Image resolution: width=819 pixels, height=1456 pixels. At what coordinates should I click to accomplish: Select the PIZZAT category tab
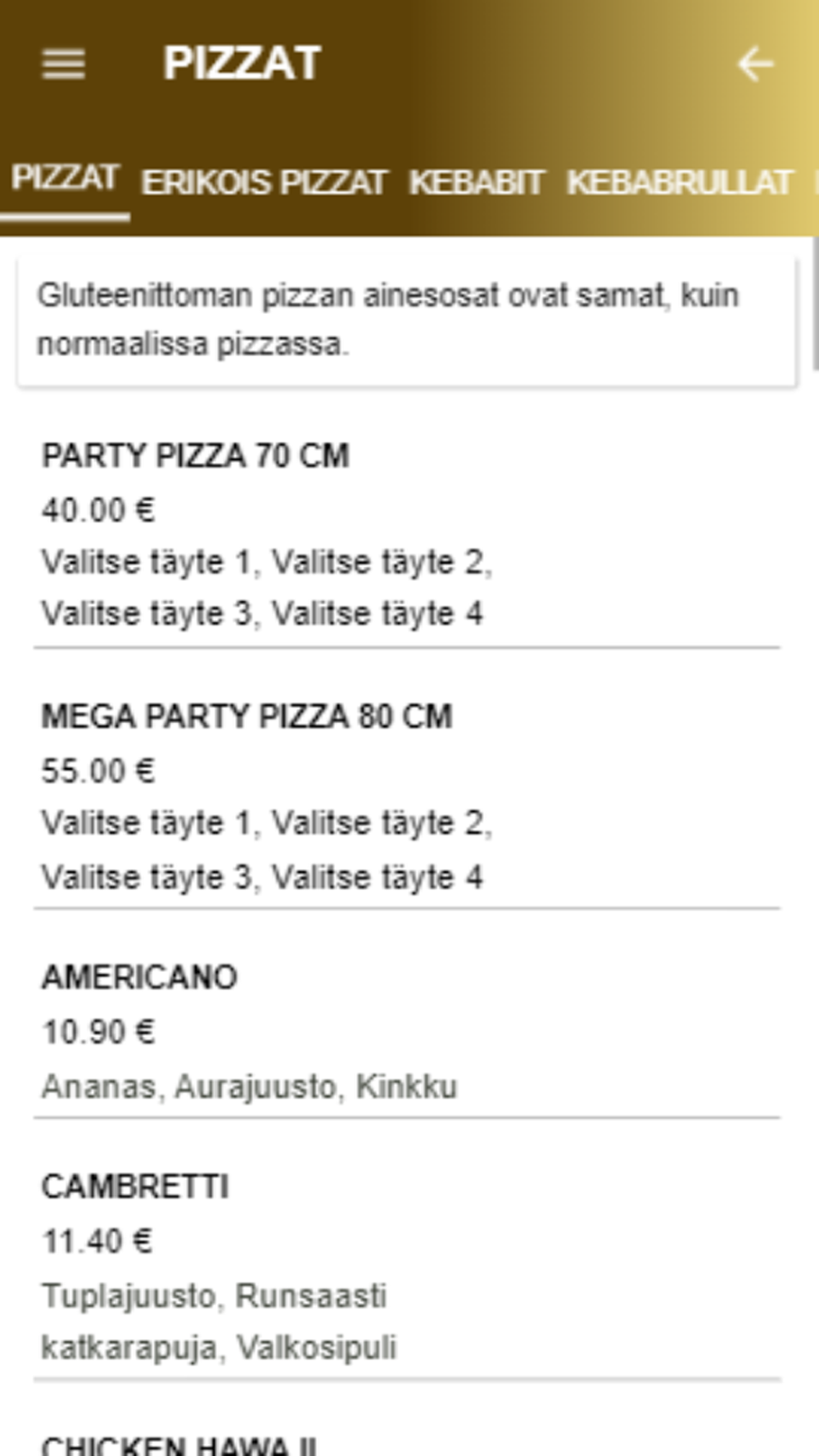pos(66,179)
